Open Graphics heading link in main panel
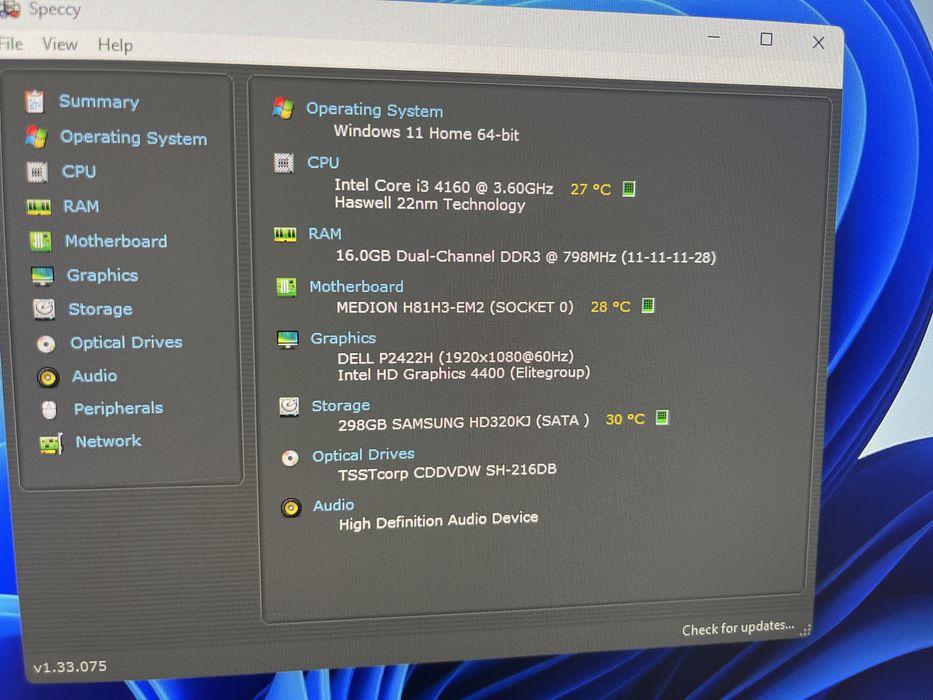Viewport: 933px width, 700px height. coord(343,339)
